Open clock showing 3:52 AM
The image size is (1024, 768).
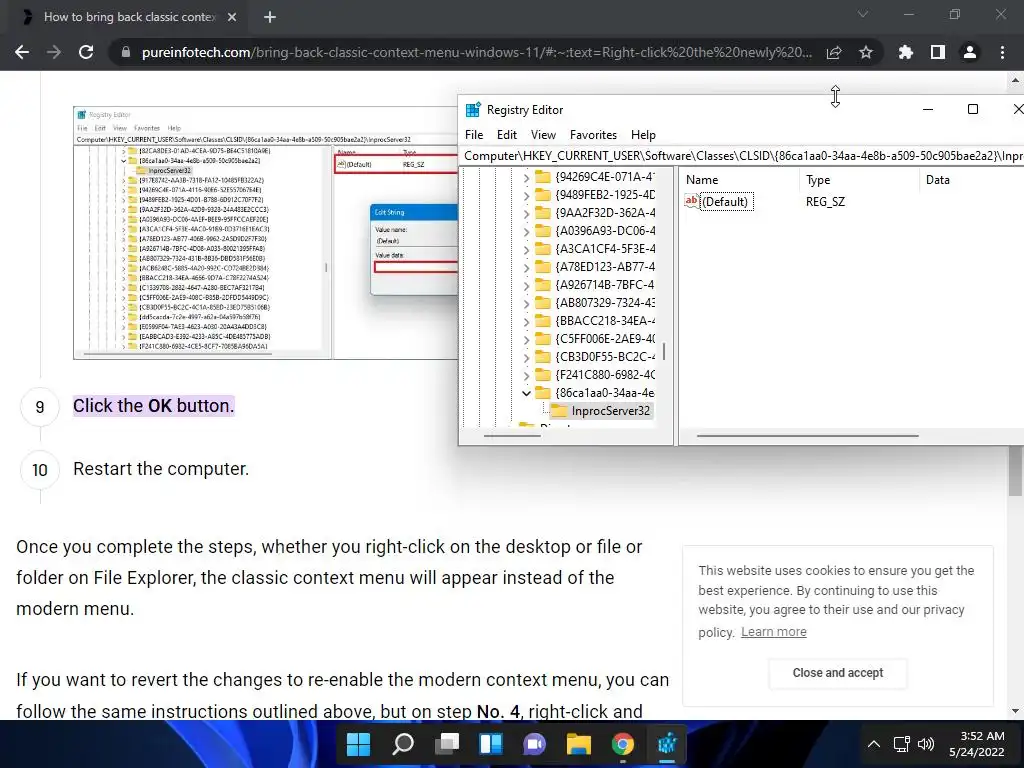[x=977, y=744]
